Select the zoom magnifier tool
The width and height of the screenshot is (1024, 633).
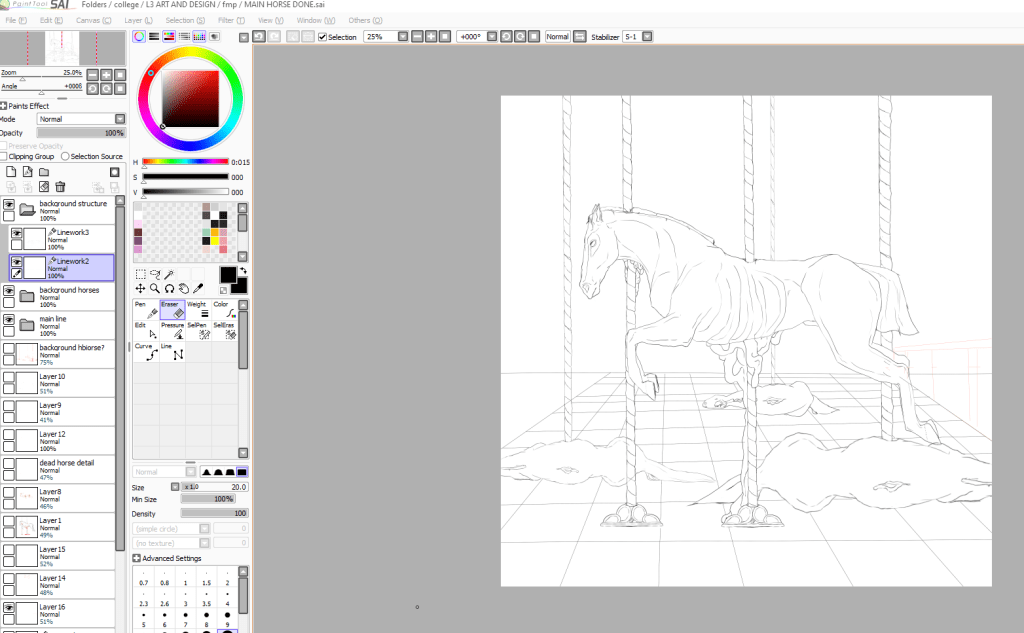(155, 289)
